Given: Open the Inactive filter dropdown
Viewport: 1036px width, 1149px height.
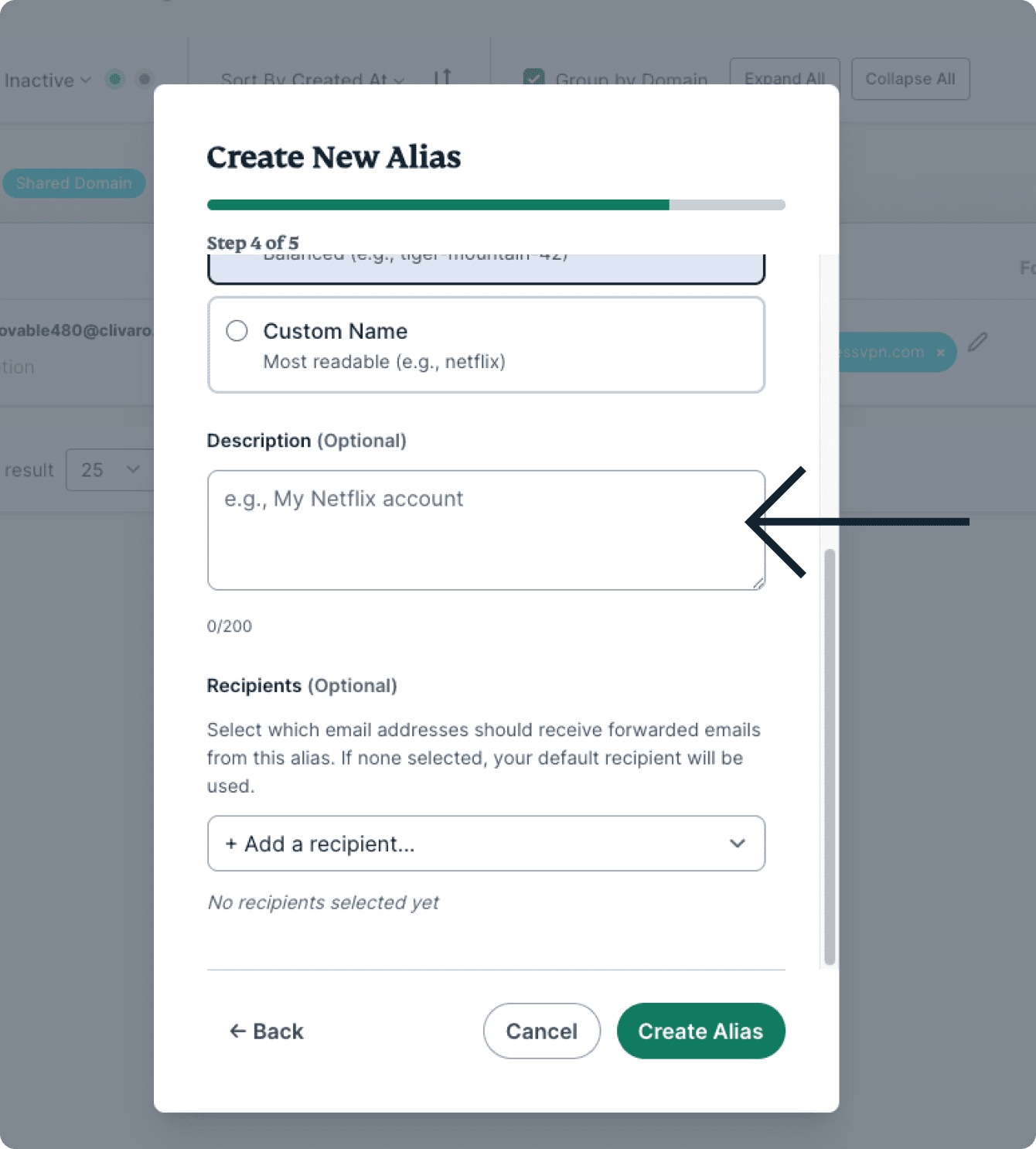Looking at the screenshot, I should (x=48, y=80).
